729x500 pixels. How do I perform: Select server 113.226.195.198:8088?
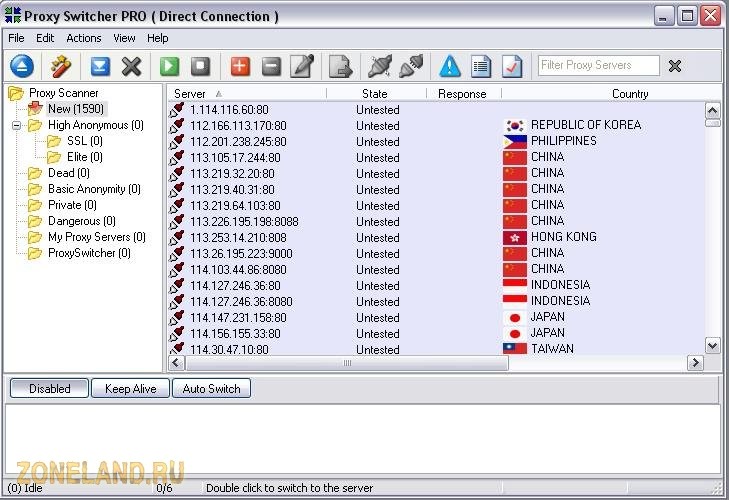pos(244,221)
